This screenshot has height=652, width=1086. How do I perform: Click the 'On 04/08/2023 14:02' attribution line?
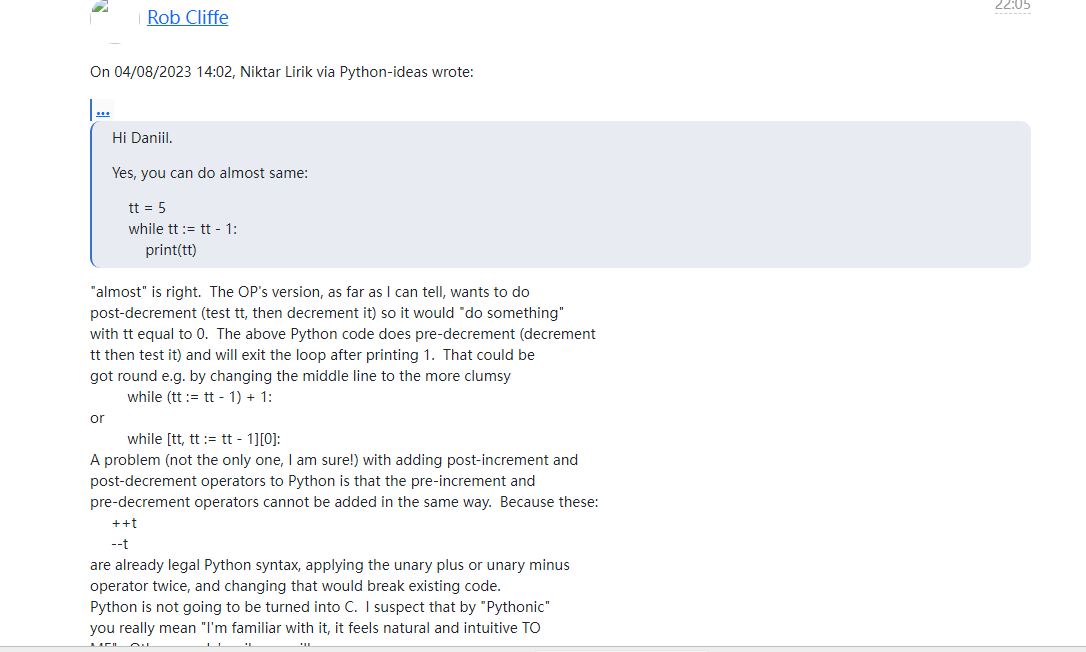(282, 72)
